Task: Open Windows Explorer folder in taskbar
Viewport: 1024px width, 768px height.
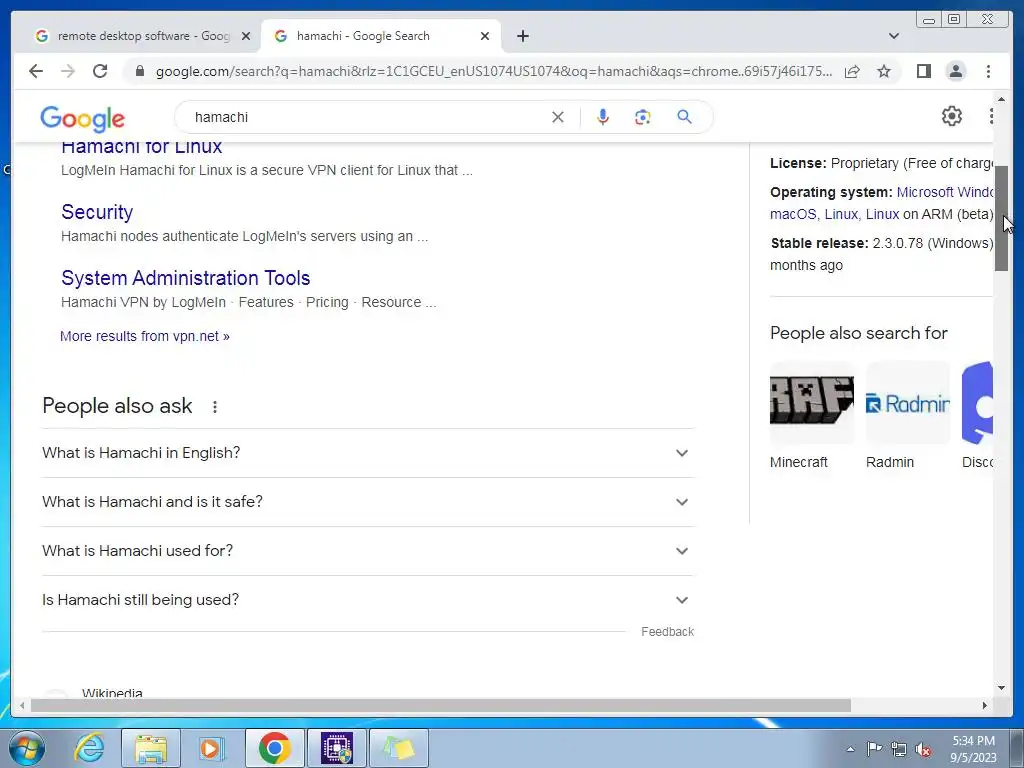Action: [151, 748]
